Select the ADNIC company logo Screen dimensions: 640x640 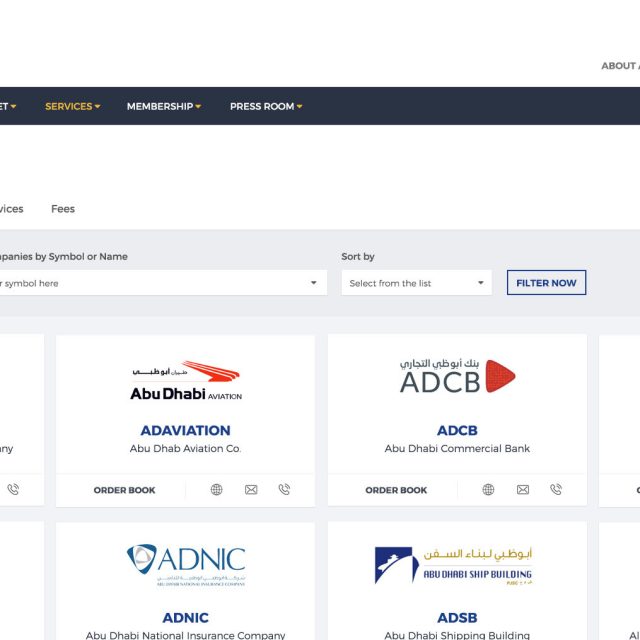coord(185,565)
